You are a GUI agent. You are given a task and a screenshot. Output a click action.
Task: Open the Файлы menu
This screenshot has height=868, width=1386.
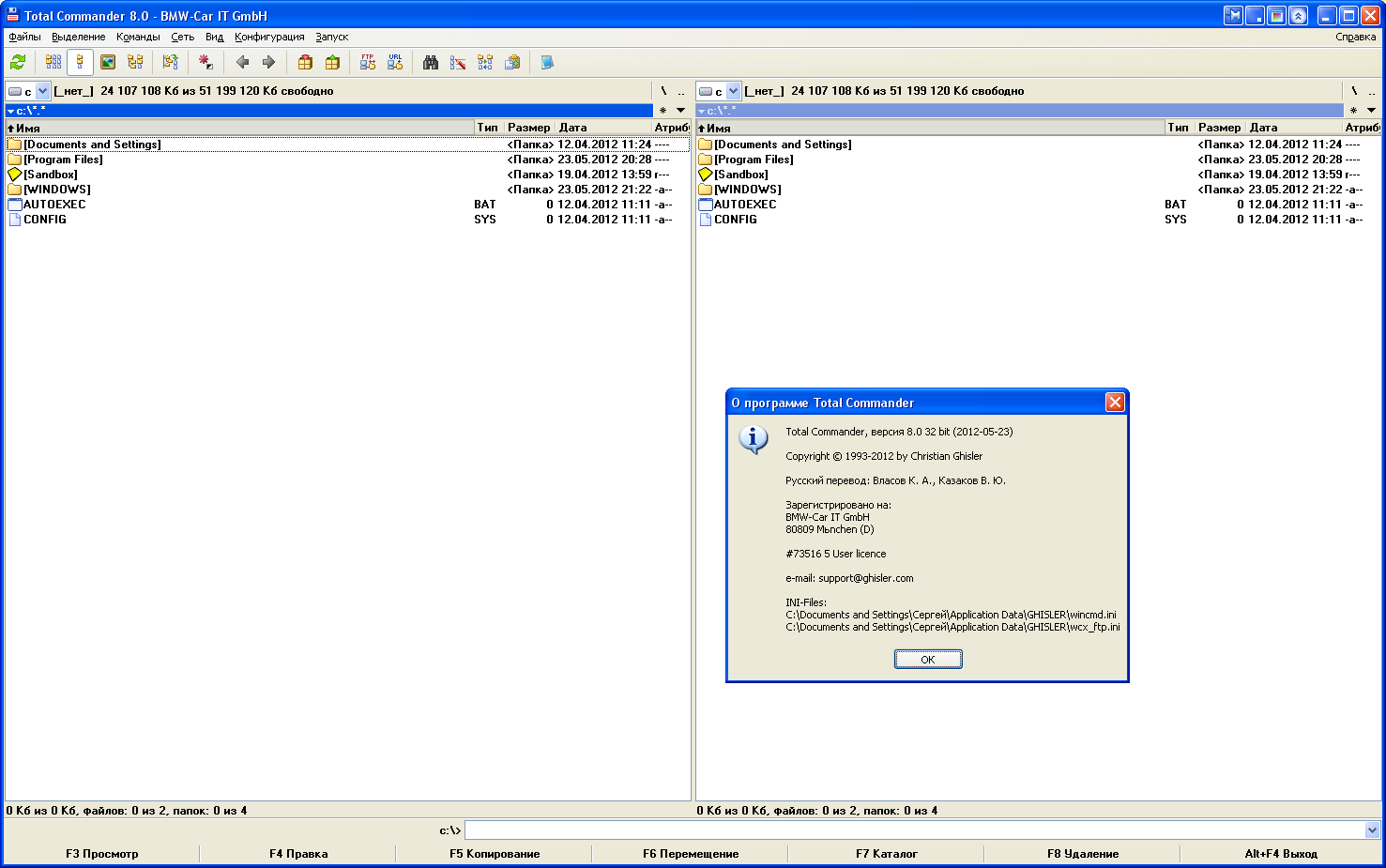point(24,37)
